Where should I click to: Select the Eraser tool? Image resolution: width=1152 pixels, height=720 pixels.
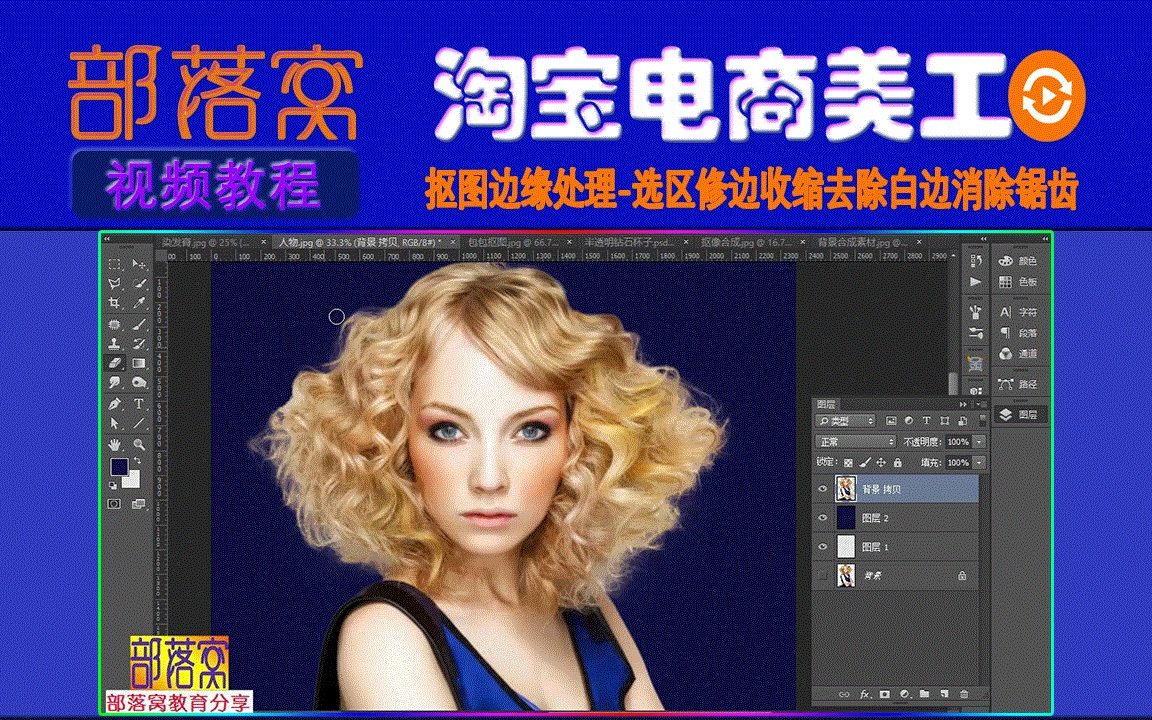tap(115, 361)
